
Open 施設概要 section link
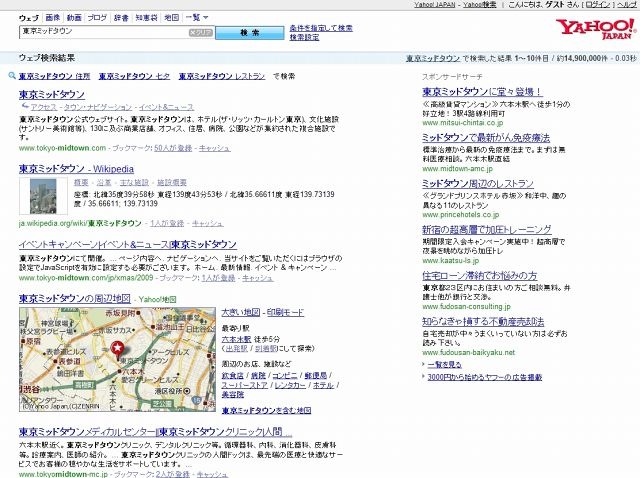172,182
